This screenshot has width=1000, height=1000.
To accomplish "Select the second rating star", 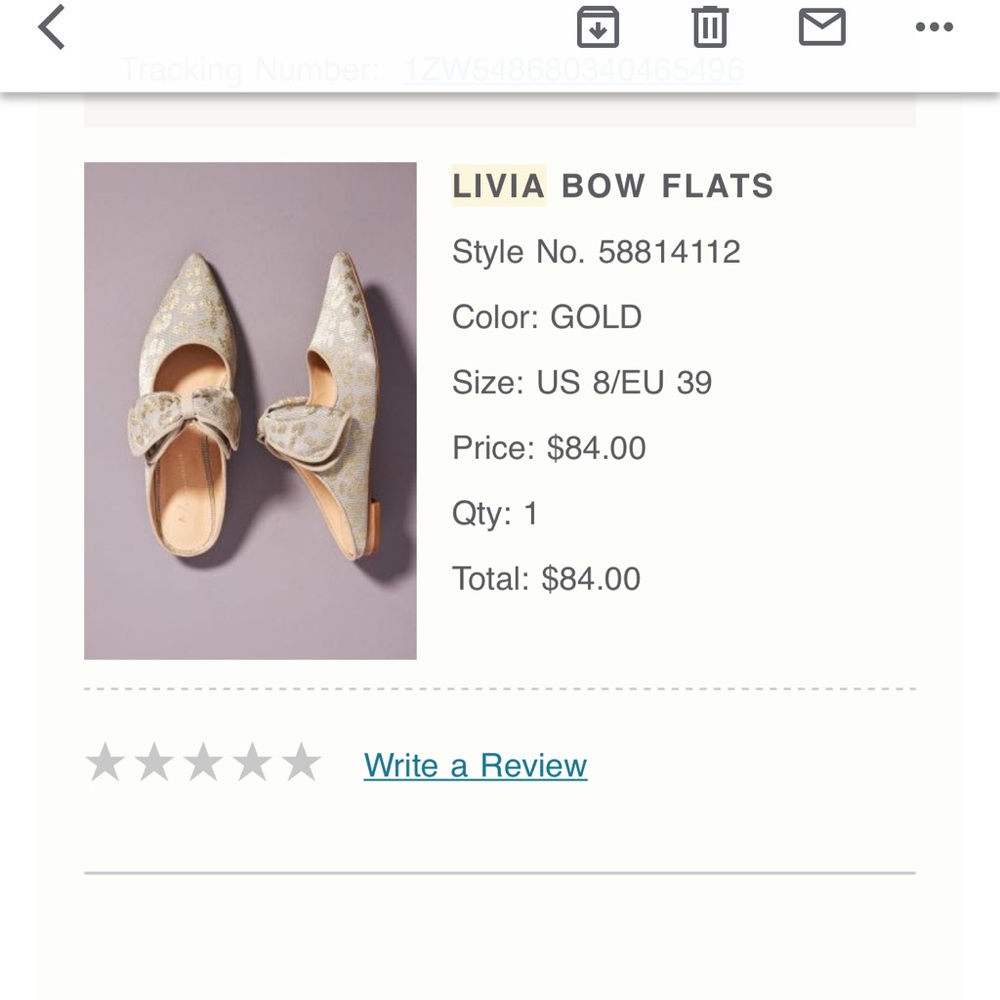I will click(153, 764).
